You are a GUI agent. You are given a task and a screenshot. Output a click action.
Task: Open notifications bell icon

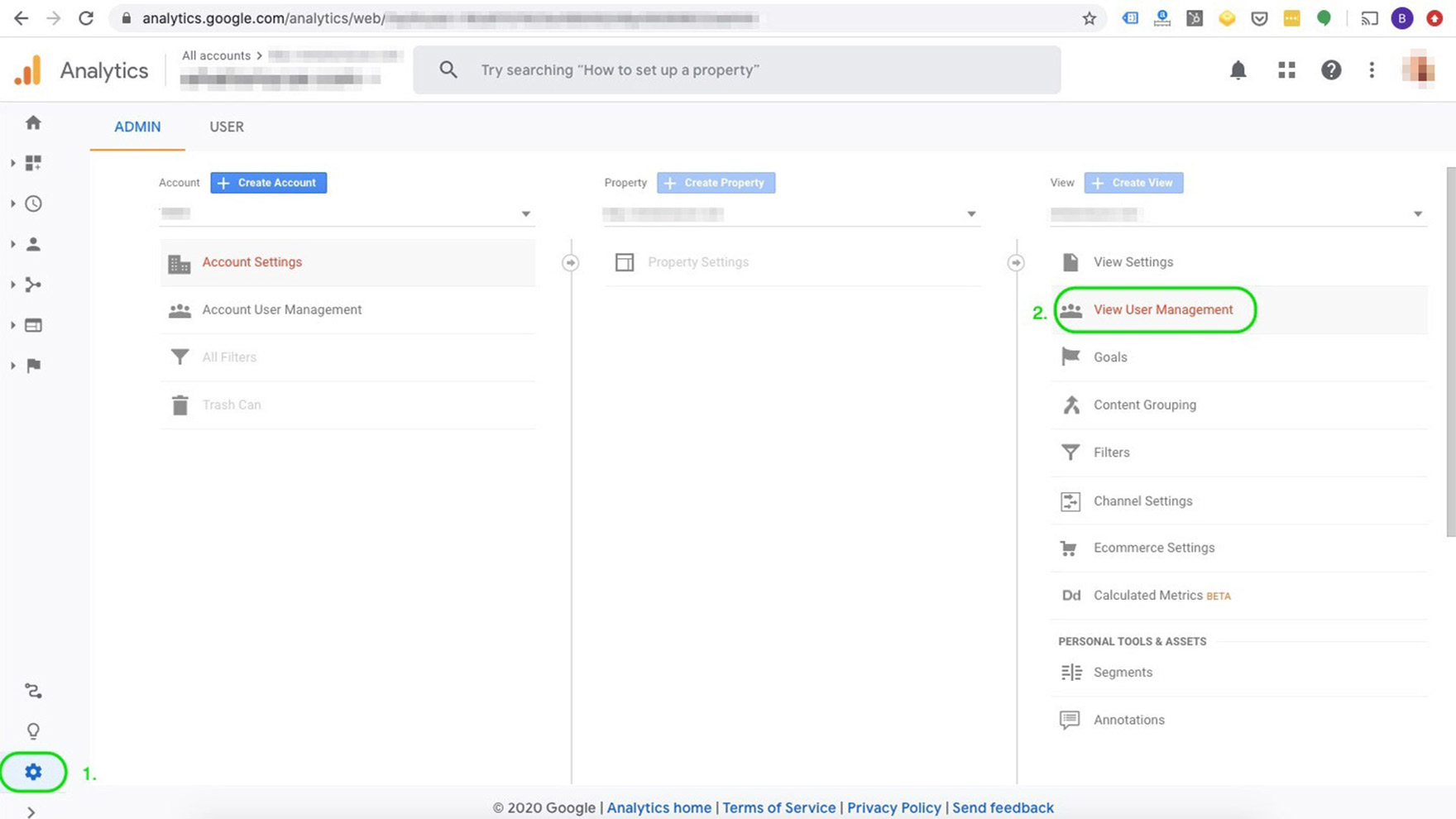point(1238,70)
